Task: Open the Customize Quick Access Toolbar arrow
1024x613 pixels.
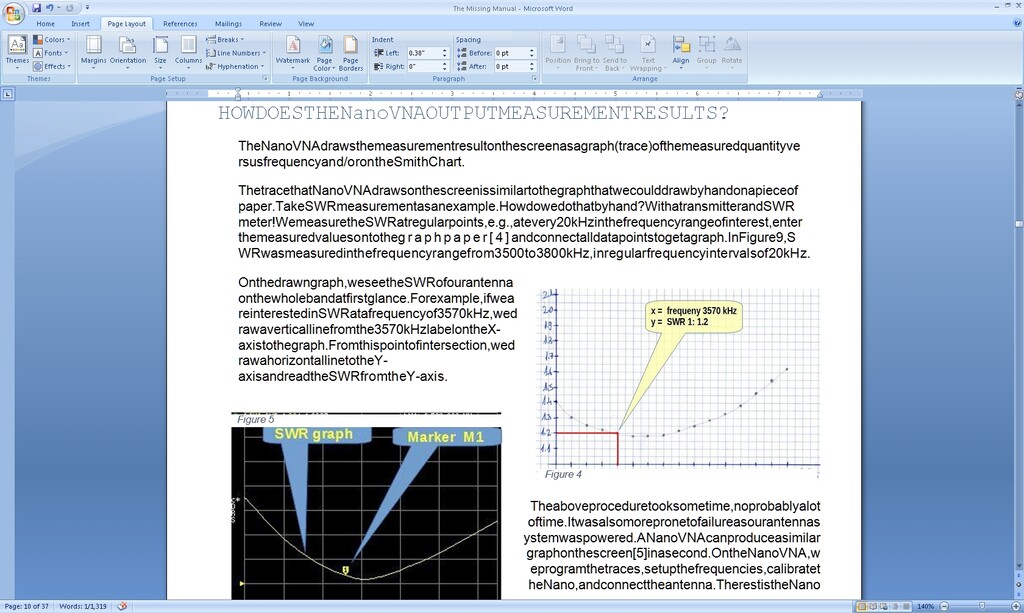Action: pos(87,8)
